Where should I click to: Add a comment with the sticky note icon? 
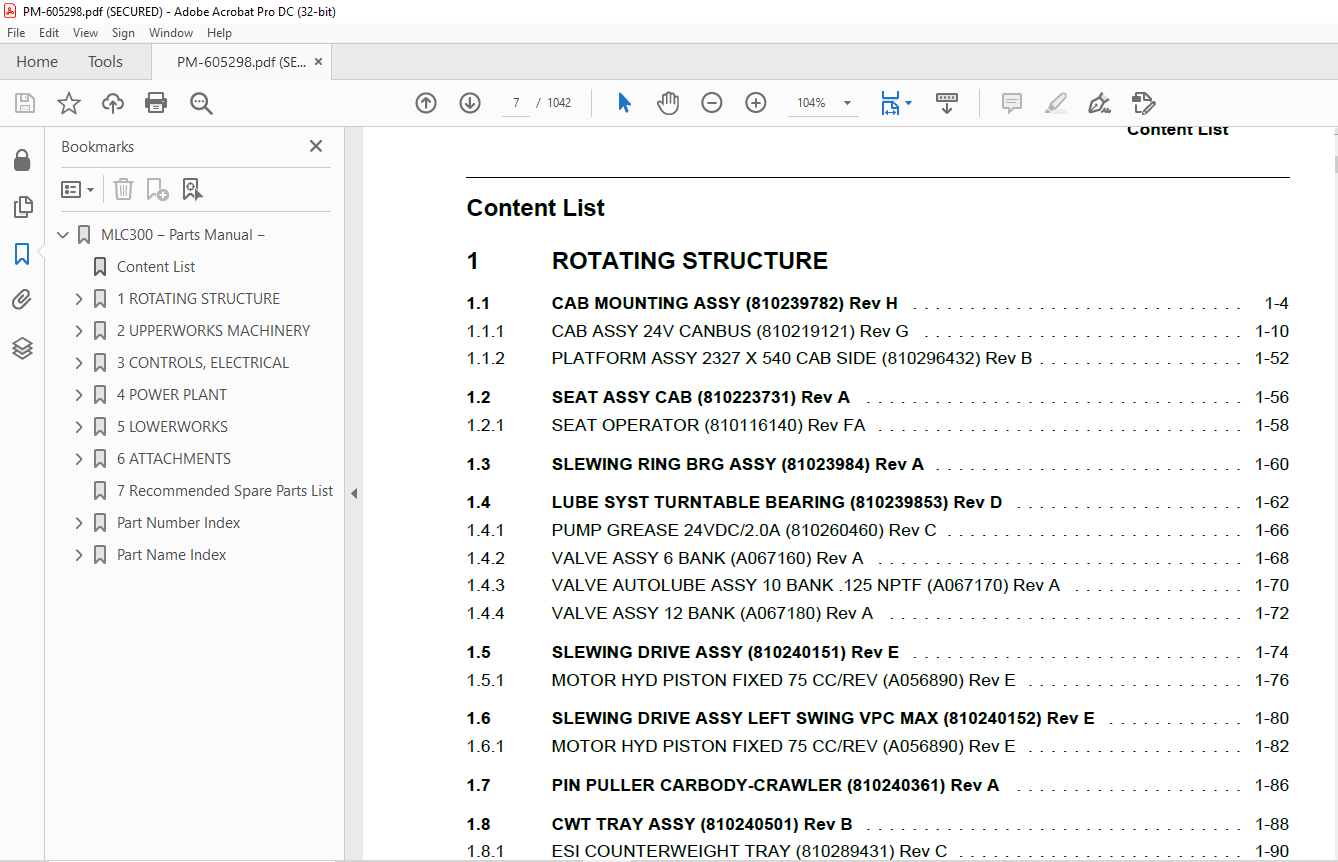(x=1012, y=103)
